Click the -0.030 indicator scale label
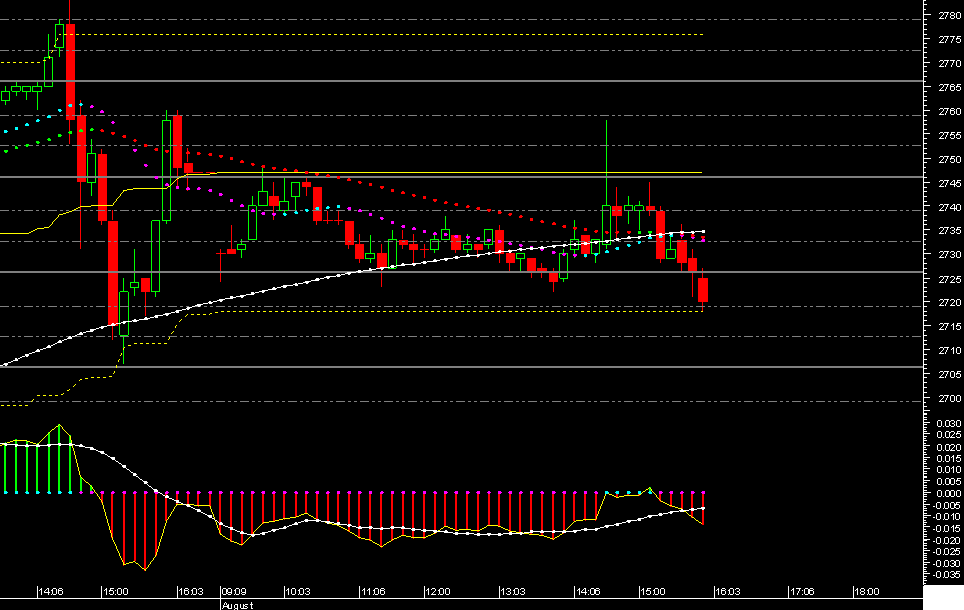This screenshot has height=610, width=964. coord(947,563)
